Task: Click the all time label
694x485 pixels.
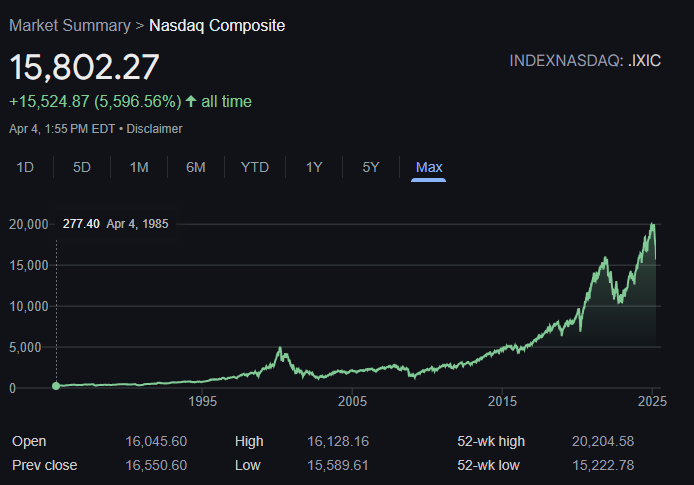Action: click(227, 101)
